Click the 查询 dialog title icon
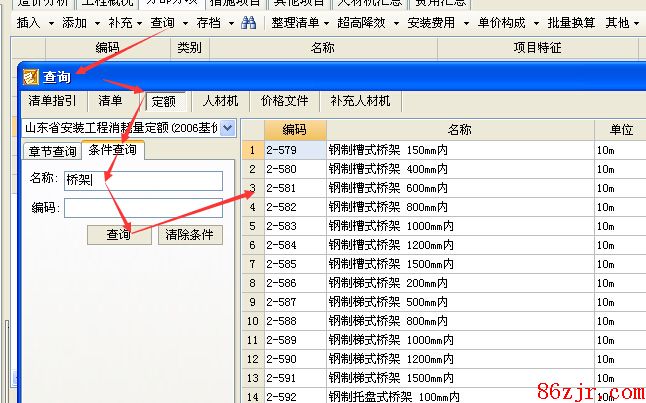The image size is (646, 403). [x=30, y=76]
